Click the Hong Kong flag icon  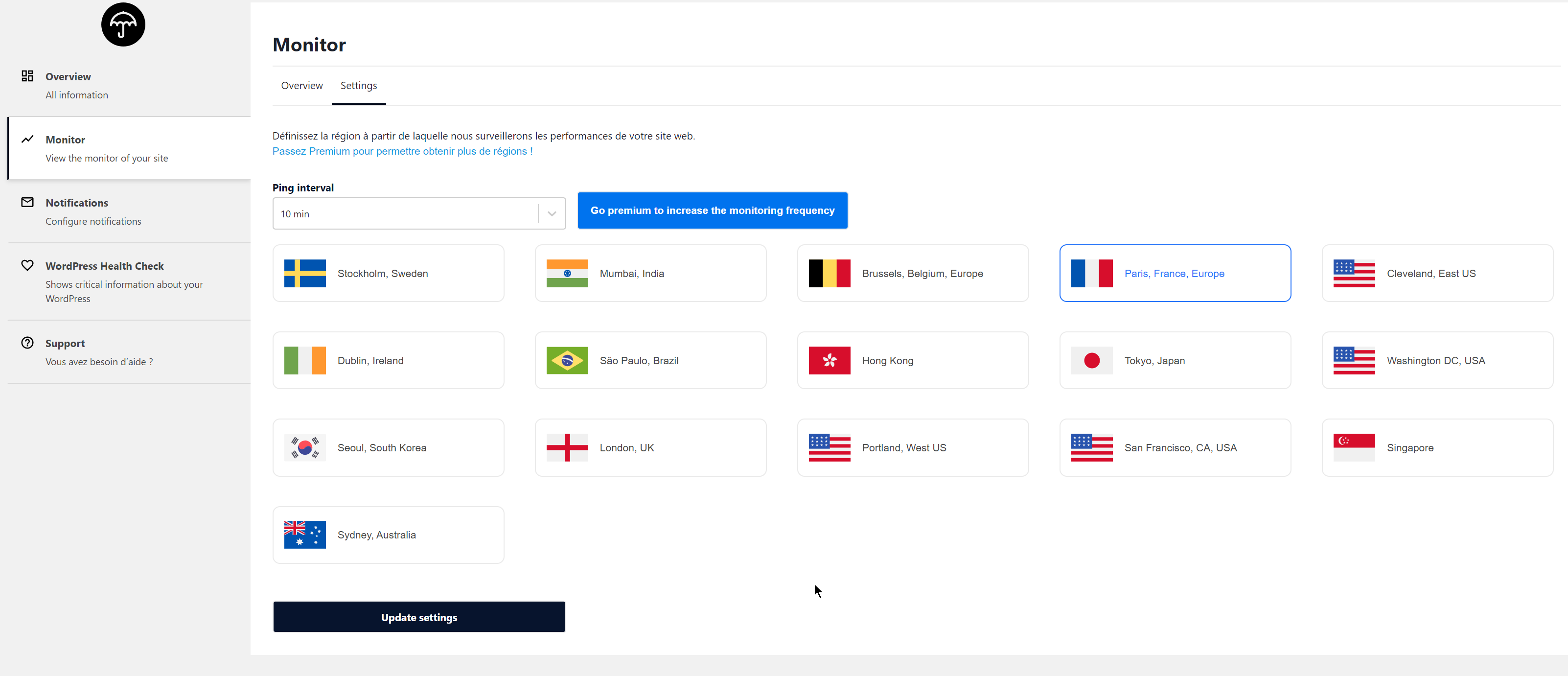pyautogui.click(x=830, y=361)
